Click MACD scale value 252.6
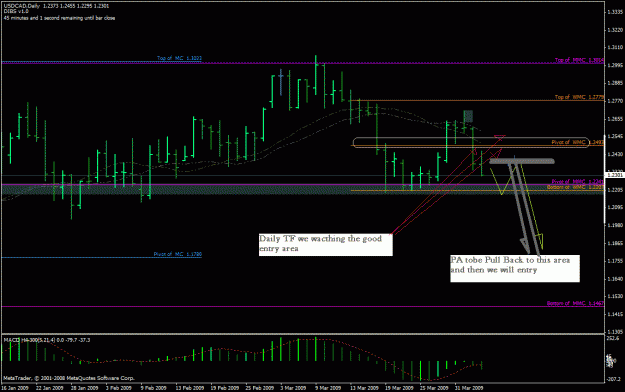The width and height of the screenshot is (625, 392). 613,338
